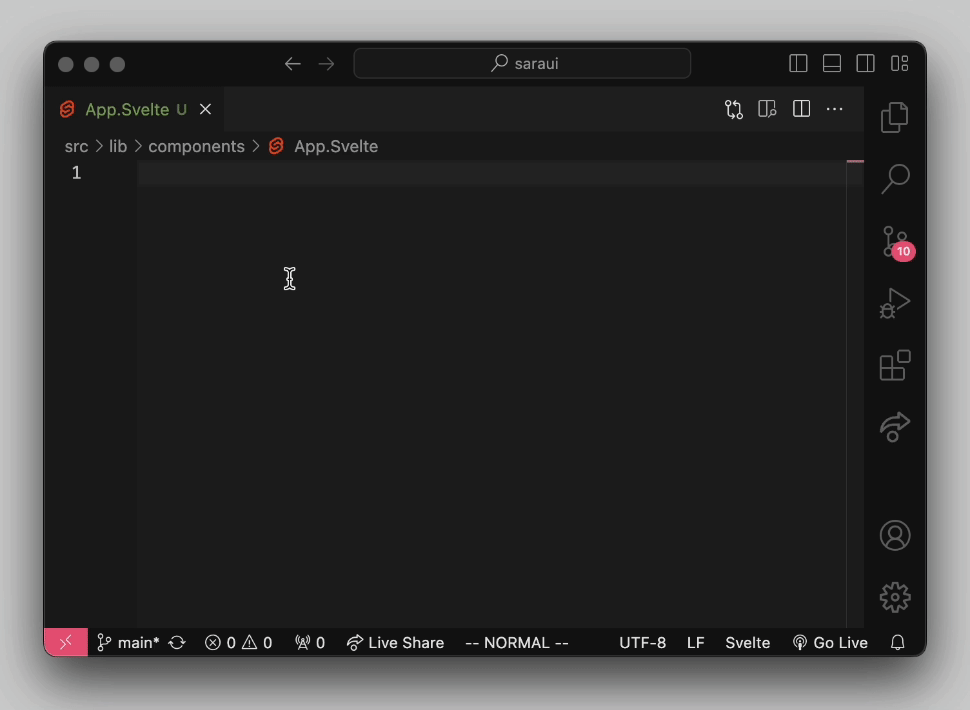970x710 pixels.
Task: Go forward with the right arrow
Action: pyautogui.click(x=326, y=64)
